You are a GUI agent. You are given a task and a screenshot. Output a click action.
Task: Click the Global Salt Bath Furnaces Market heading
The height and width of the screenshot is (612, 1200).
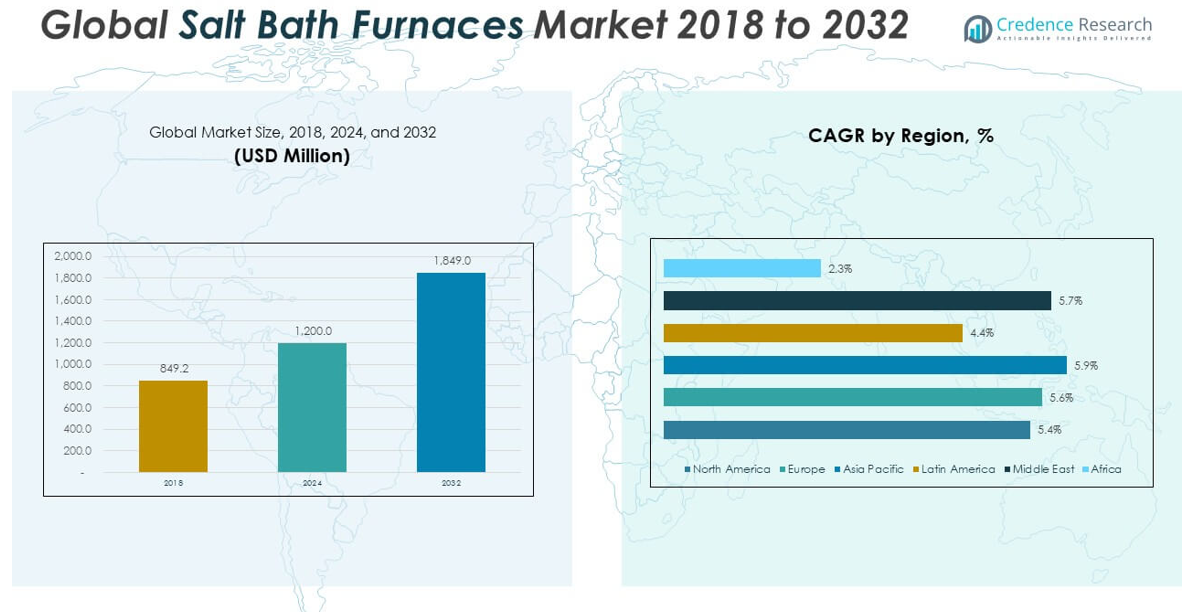(x=474, y=25)
